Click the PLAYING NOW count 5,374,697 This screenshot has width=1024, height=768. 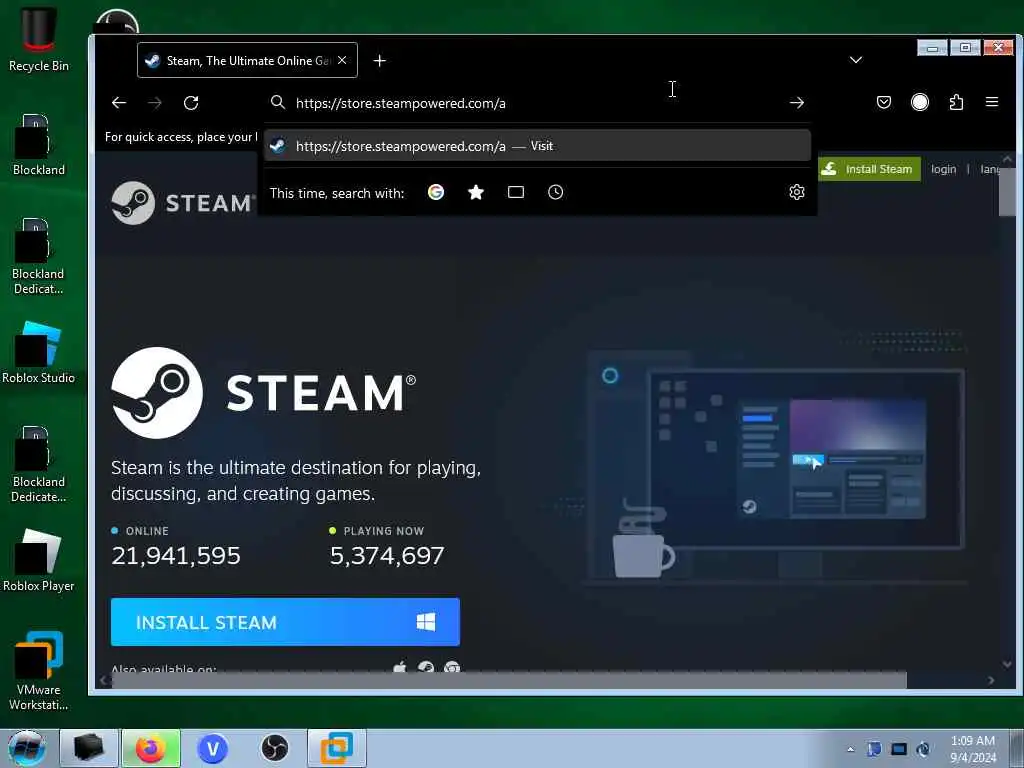tap(387, 556)
